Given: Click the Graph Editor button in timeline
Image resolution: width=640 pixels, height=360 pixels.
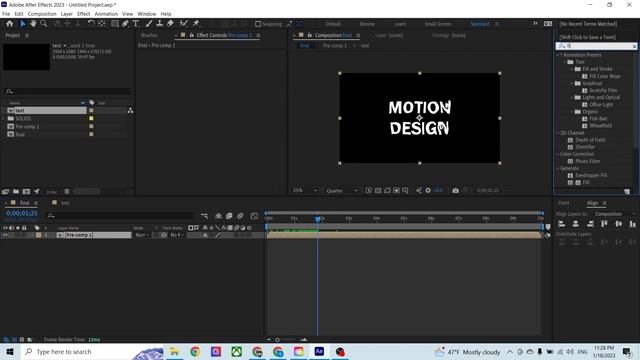Looking at the screenshot, I should pos(254,216).
